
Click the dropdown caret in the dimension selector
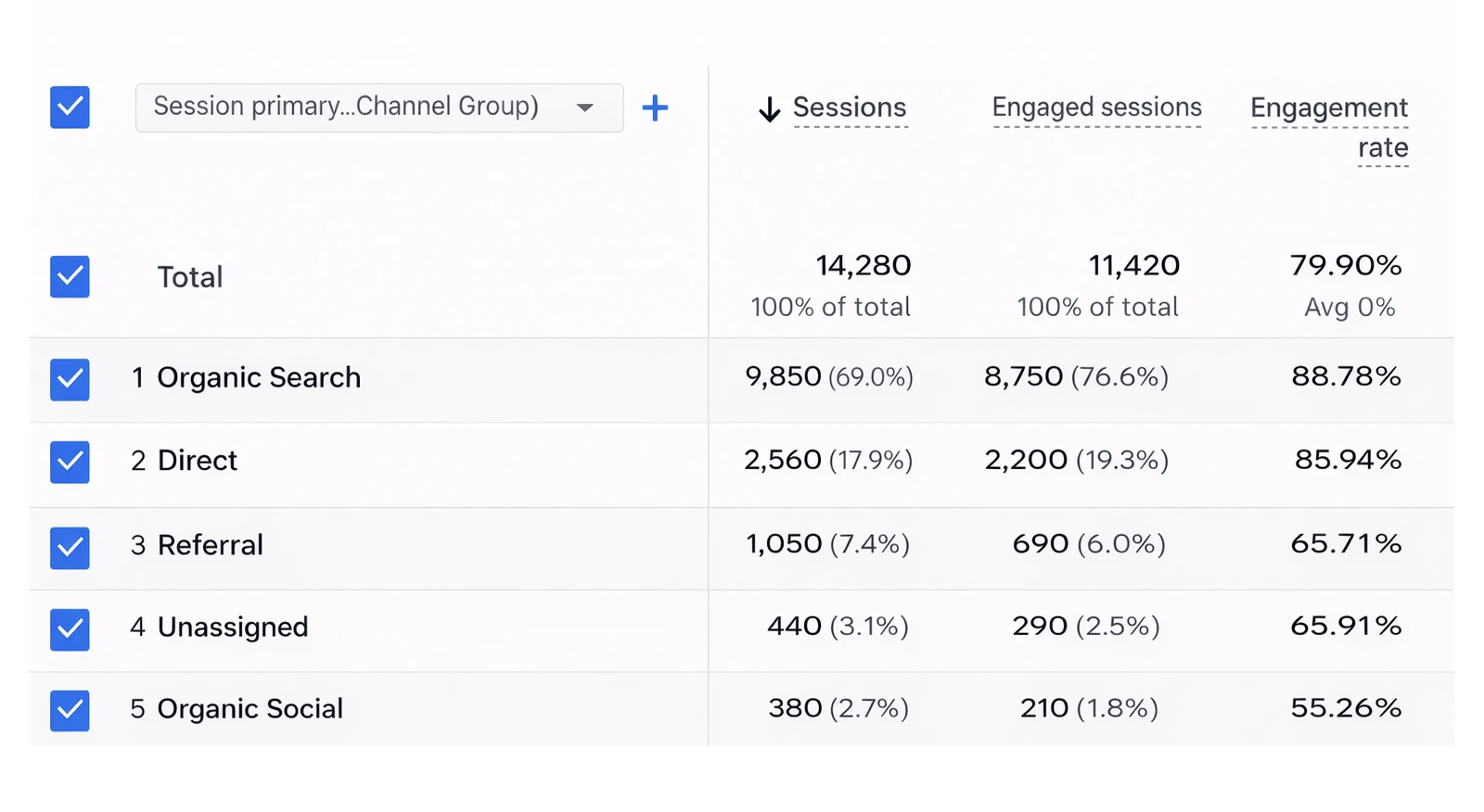584,108
